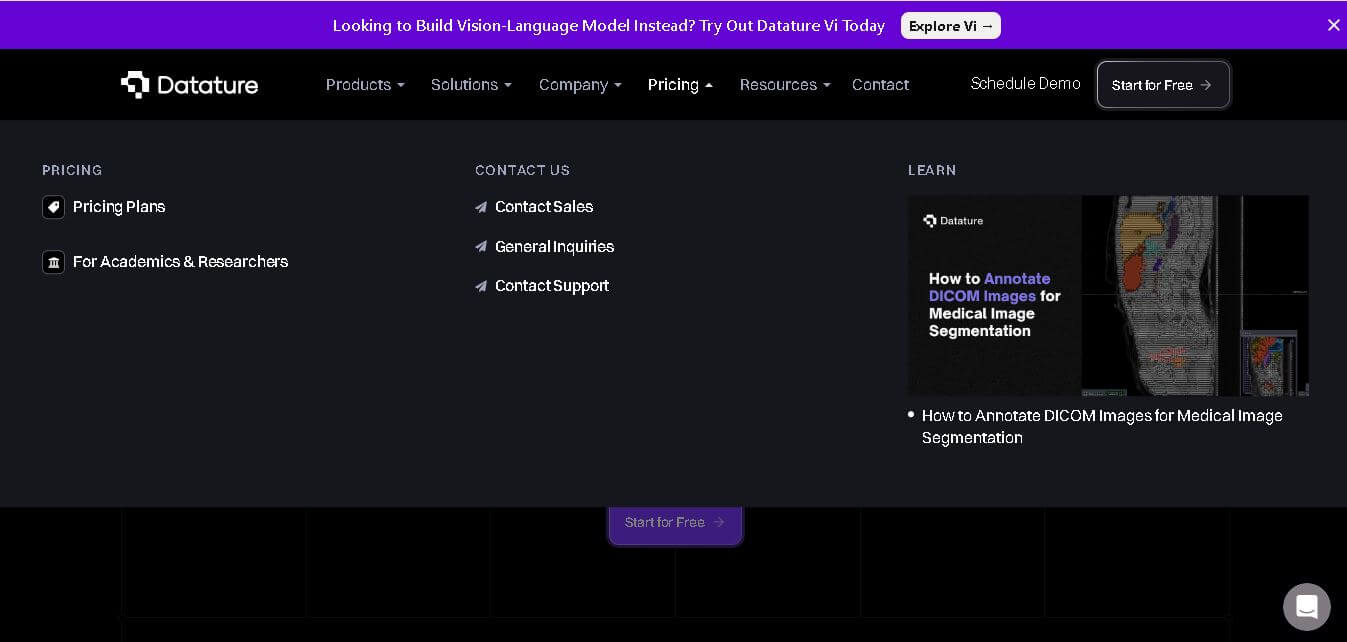Click the Explore Vi button in banner

pyautogui.click(x=951, y=26)
